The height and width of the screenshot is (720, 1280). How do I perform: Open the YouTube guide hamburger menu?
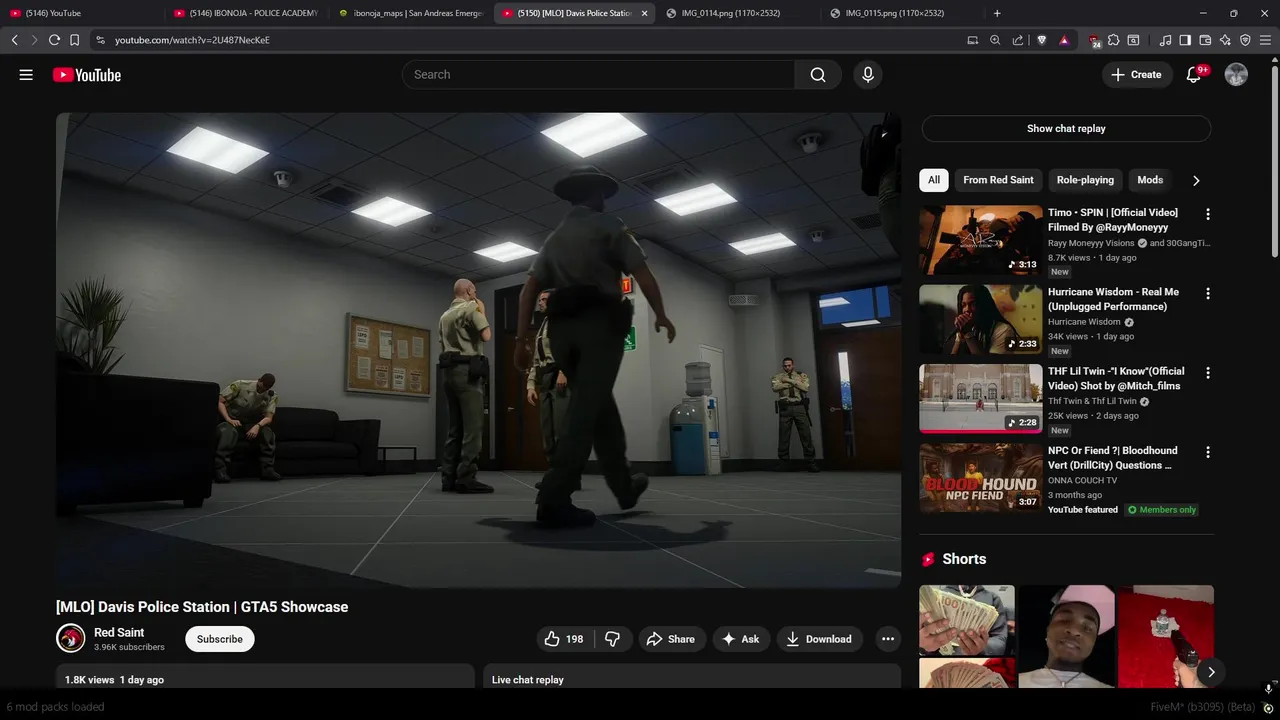pyautogui.click(x=26, y=75)
